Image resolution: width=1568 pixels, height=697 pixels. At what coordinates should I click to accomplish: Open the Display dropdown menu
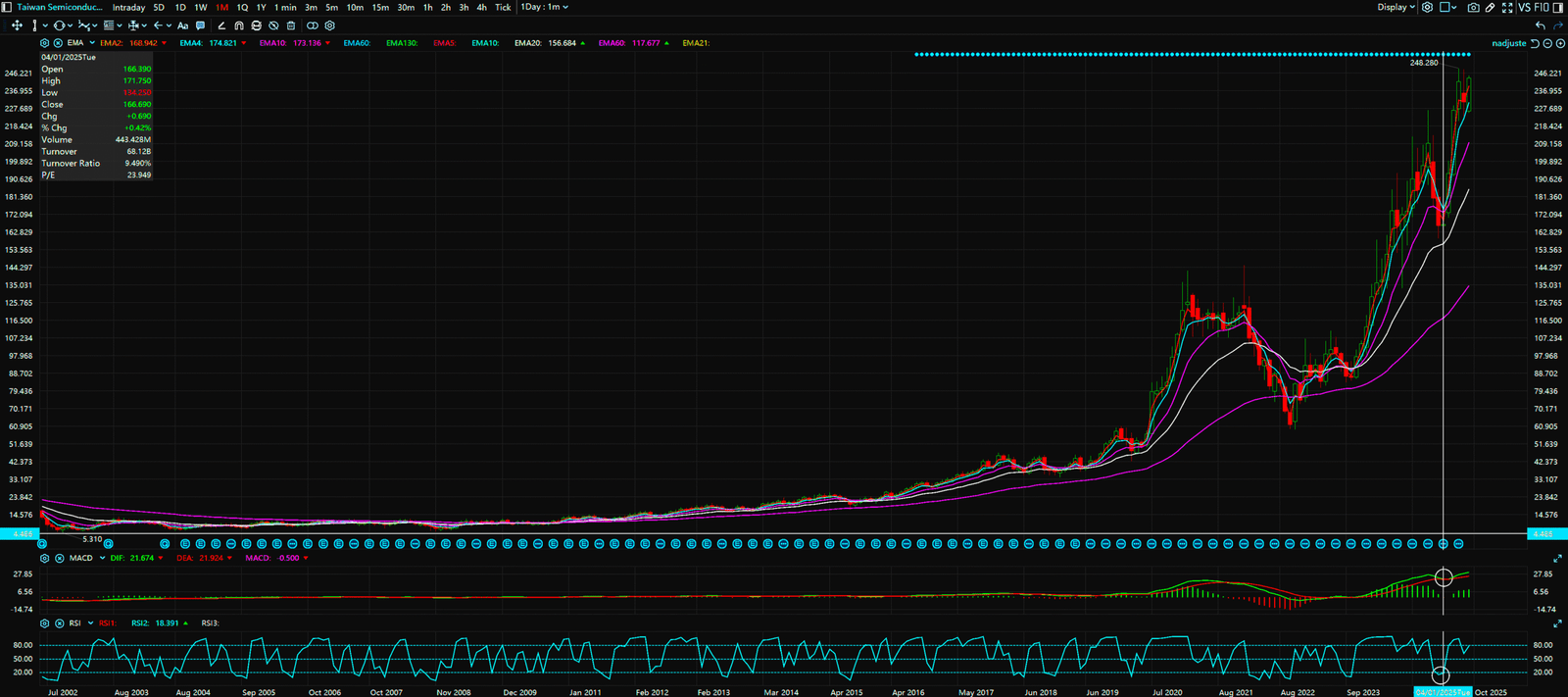[1396, 7]
